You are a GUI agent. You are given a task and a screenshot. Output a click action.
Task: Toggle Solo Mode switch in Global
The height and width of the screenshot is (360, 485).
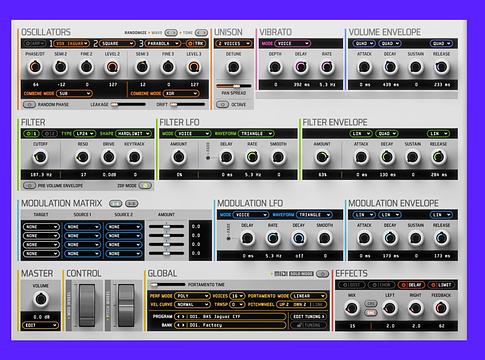322,274
